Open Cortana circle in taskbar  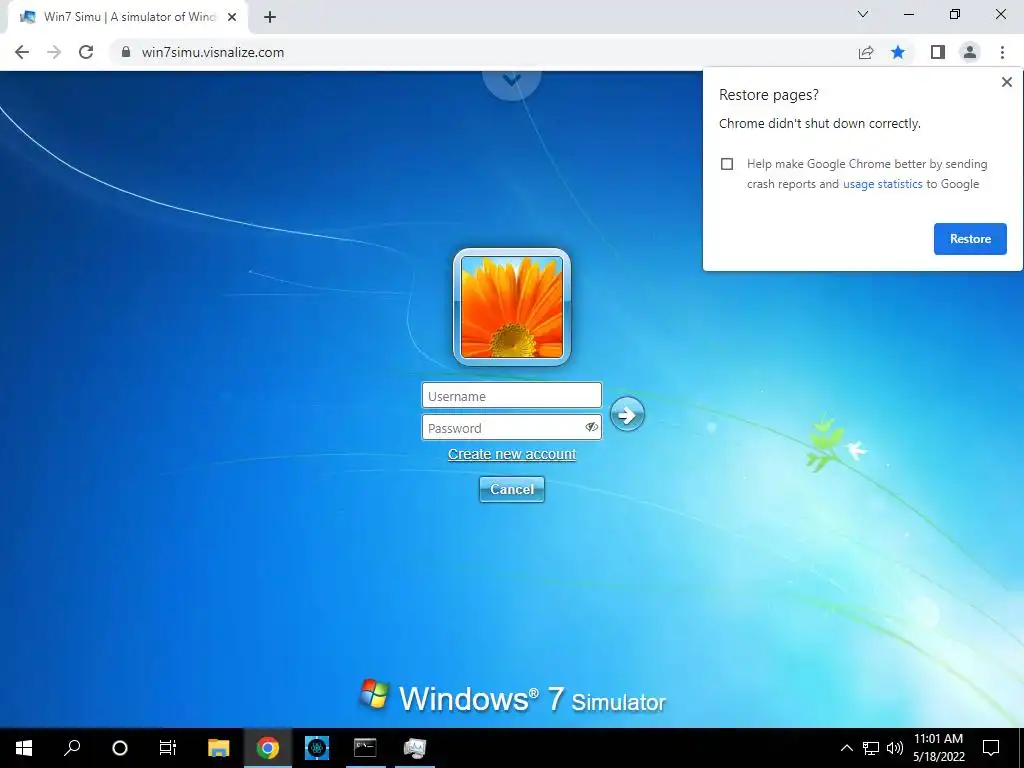[120, 748]
